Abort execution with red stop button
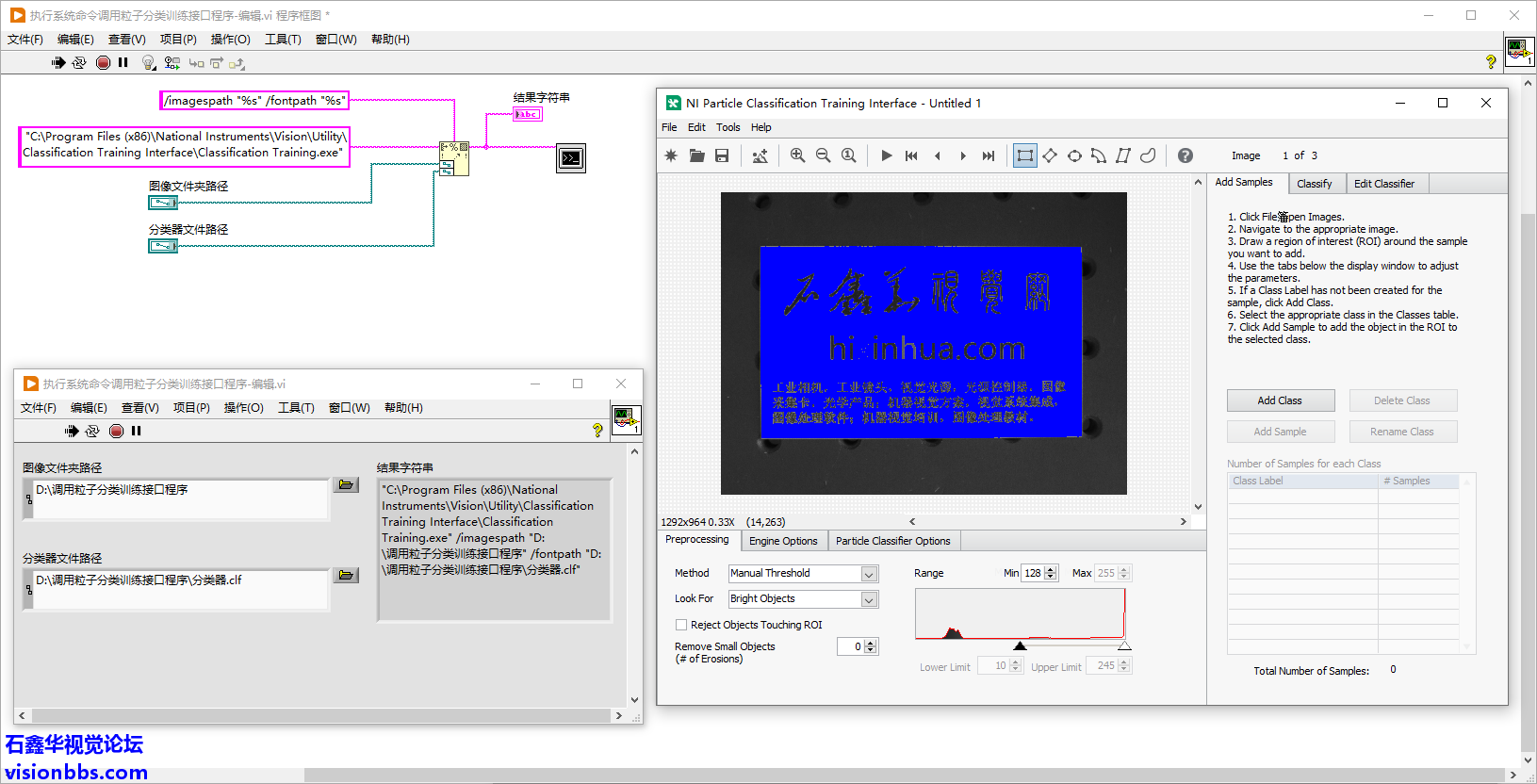 tap(104, 62)
